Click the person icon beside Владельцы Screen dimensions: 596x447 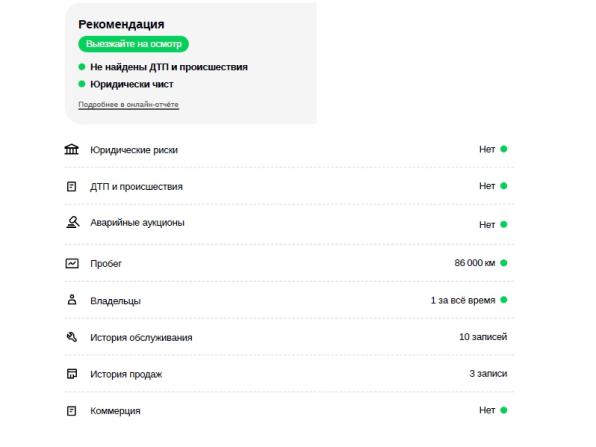tap(72, 300)
